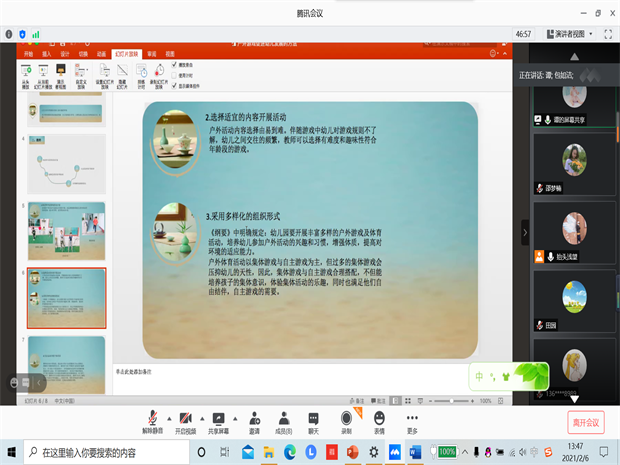
Task: Start recording with the 录制 icon
Action: tap(347, 418)
